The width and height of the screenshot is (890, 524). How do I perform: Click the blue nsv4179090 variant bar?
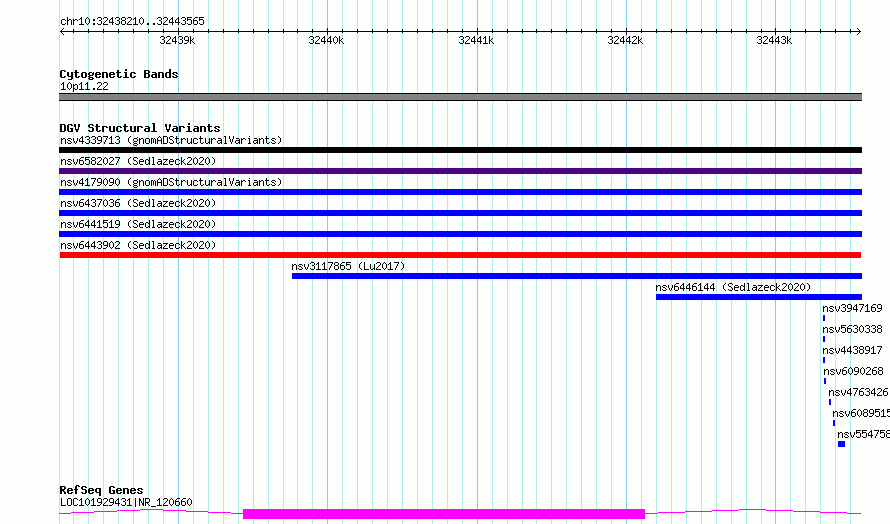(x=460, y=192)
